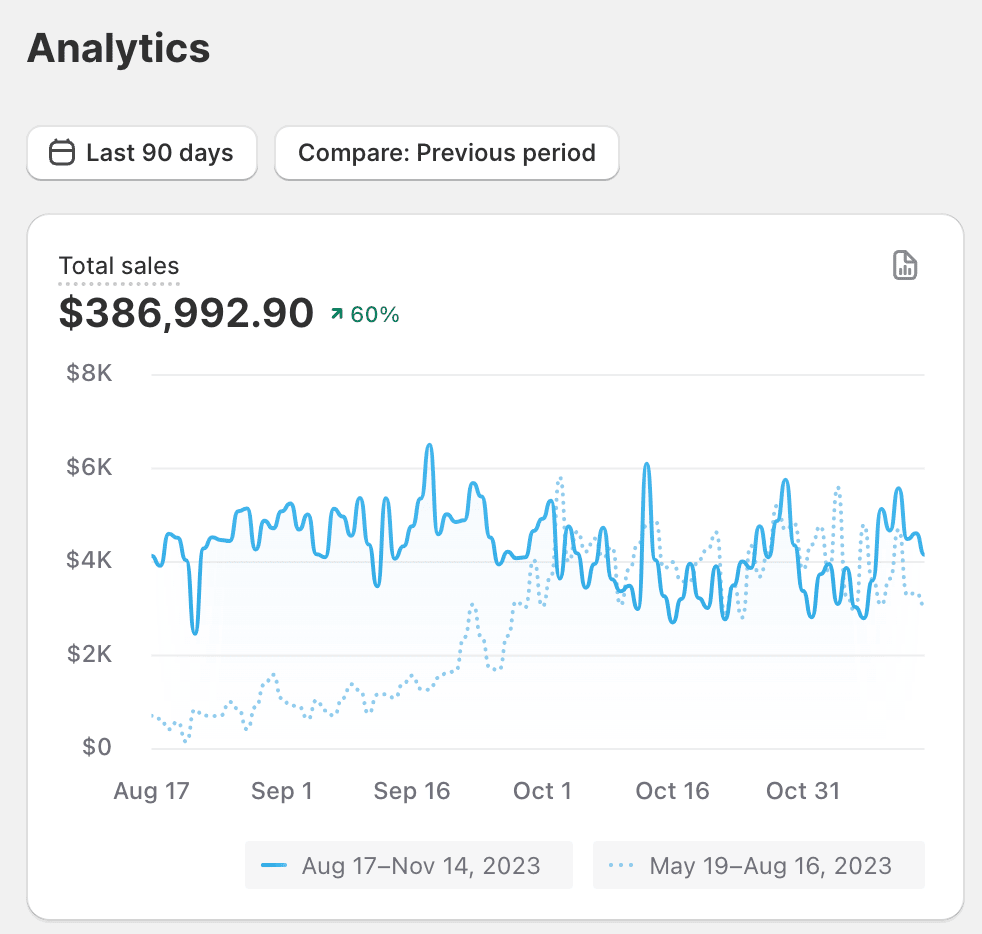Click the 60% change percentage

375,315
